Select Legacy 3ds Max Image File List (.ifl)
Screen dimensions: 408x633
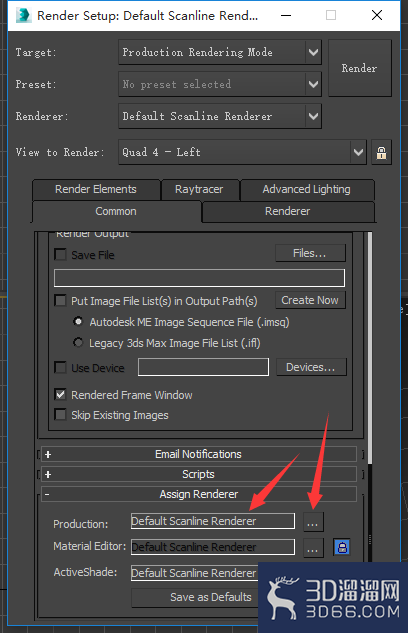[78, 343]
